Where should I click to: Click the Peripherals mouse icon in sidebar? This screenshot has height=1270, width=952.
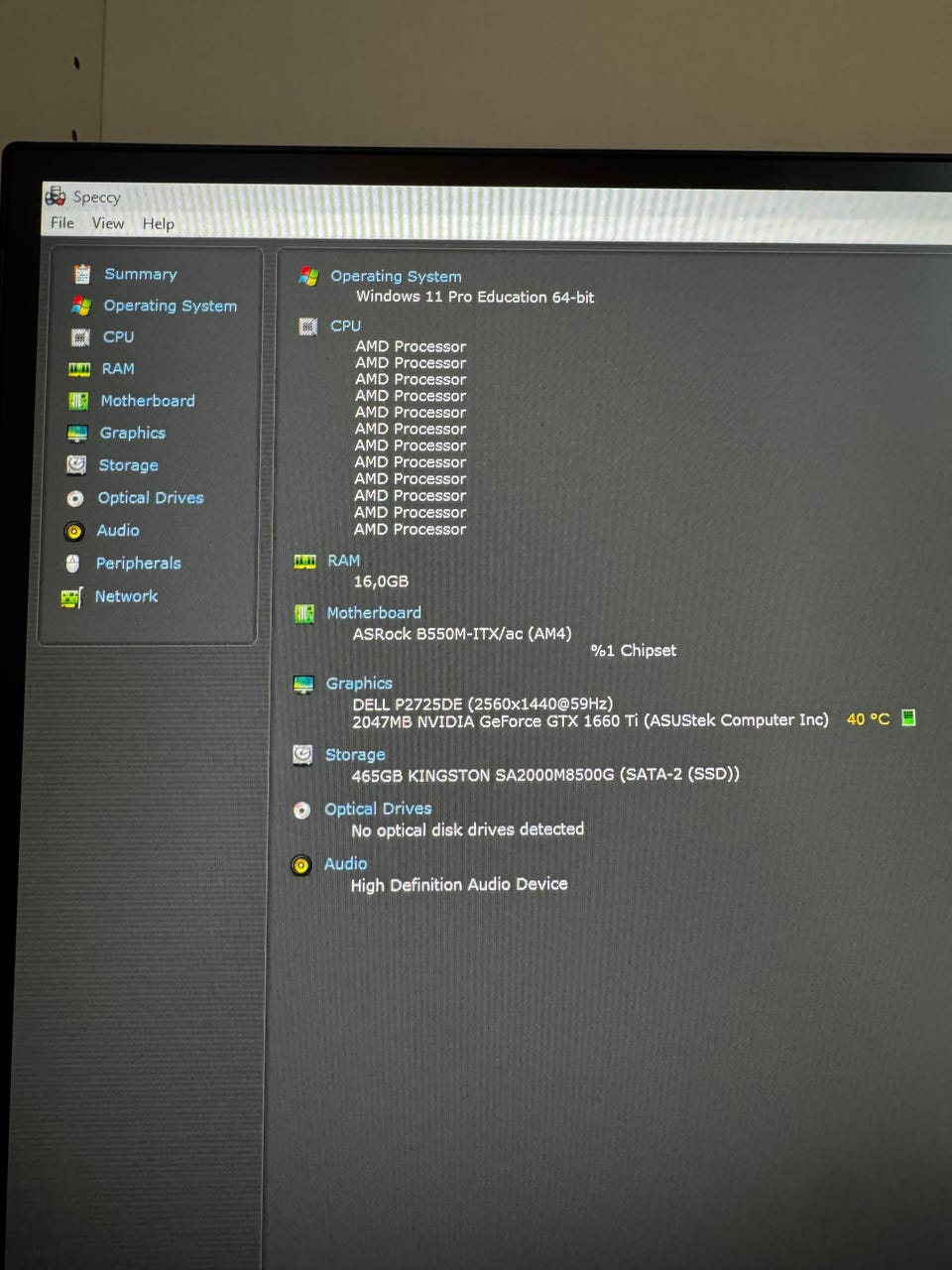[72, 564]
